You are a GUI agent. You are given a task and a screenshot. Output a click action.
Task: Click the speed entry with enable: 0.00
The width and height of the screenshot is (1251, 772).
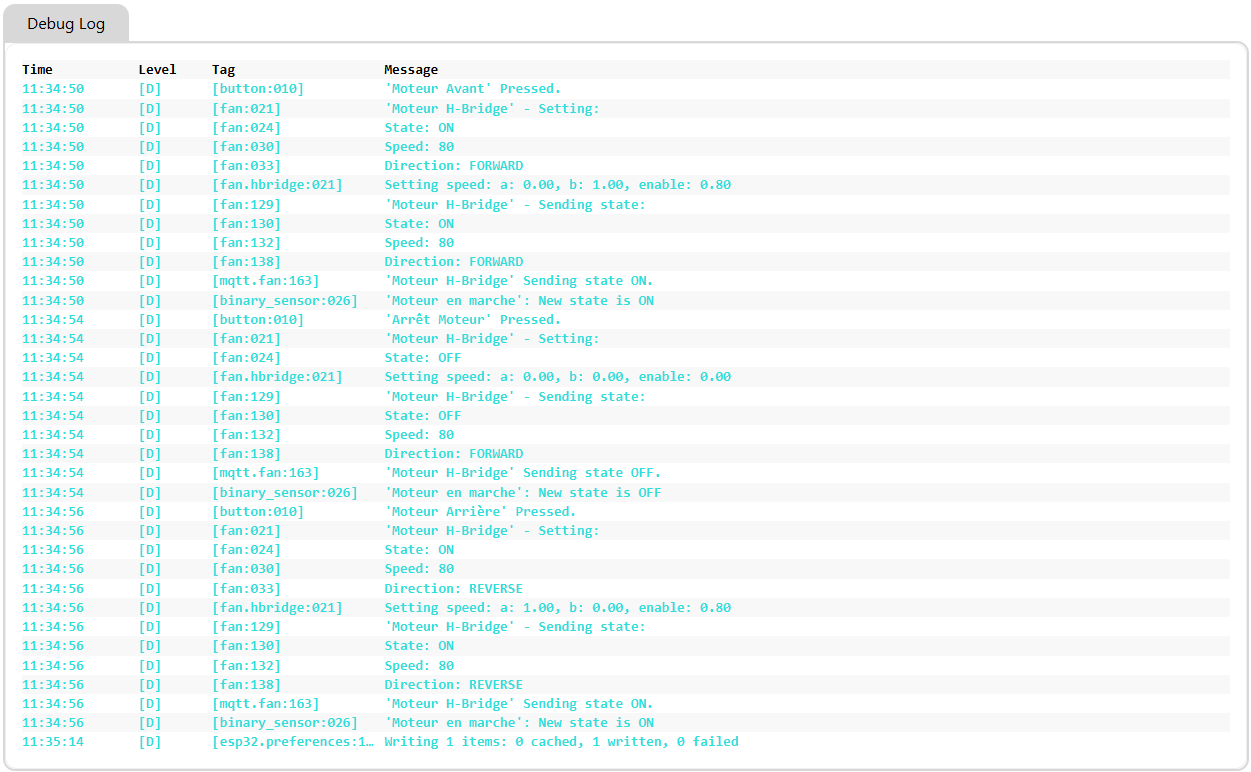click(557, 377)
